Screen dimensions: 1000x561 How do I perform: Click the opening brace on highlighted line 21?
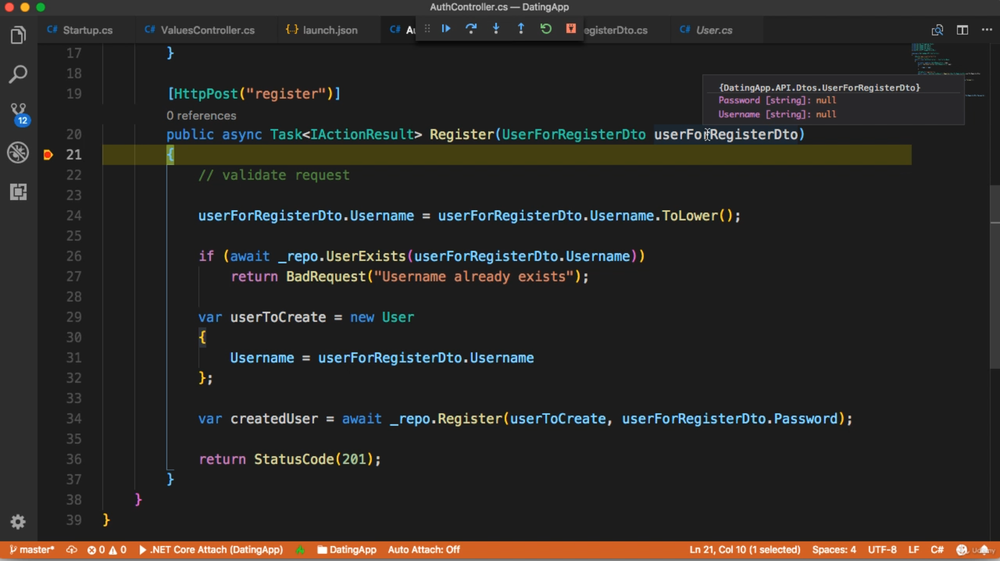pyautogui.click(x=170, y=155)
